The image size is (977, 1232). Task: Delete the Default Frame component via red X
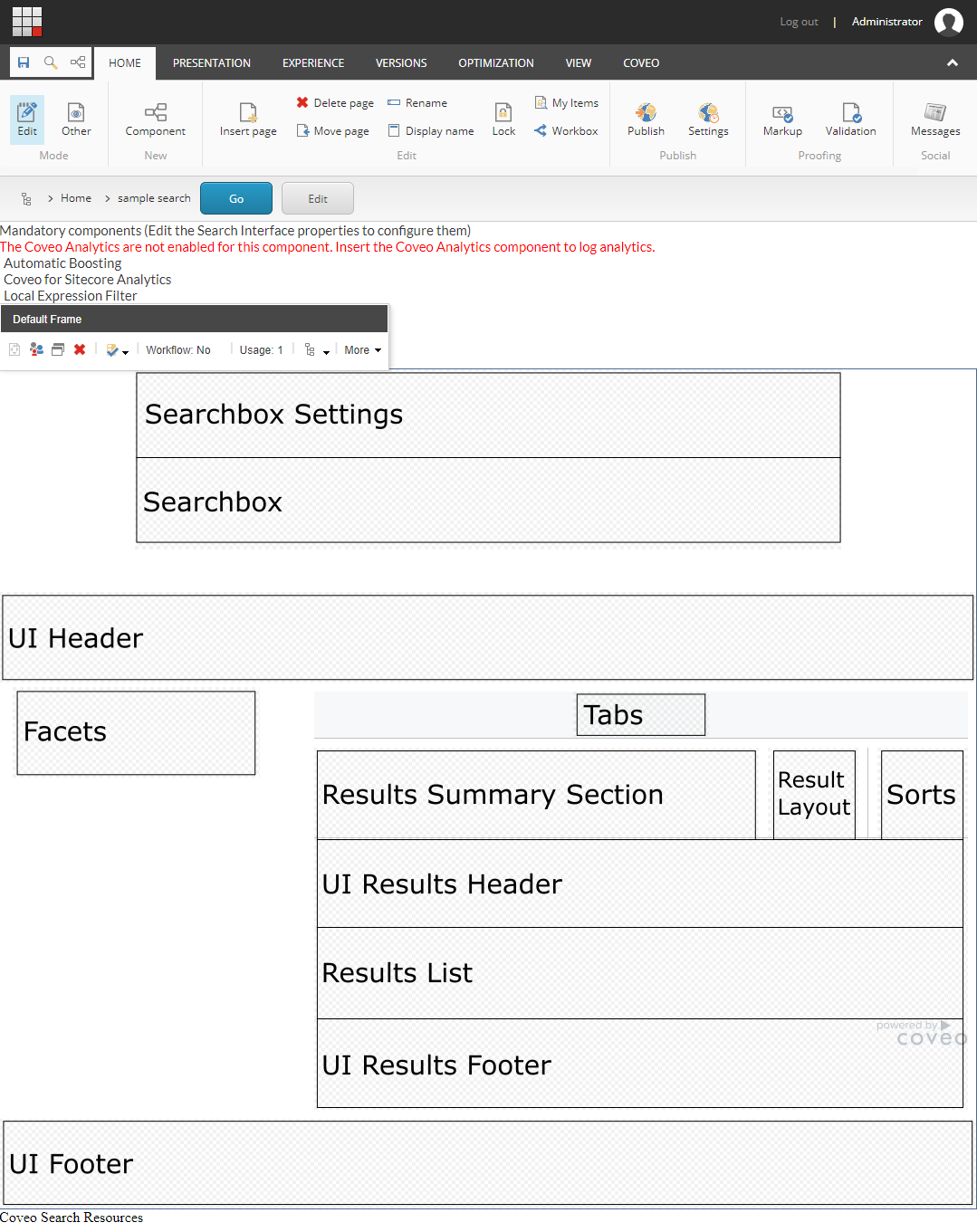80,349
